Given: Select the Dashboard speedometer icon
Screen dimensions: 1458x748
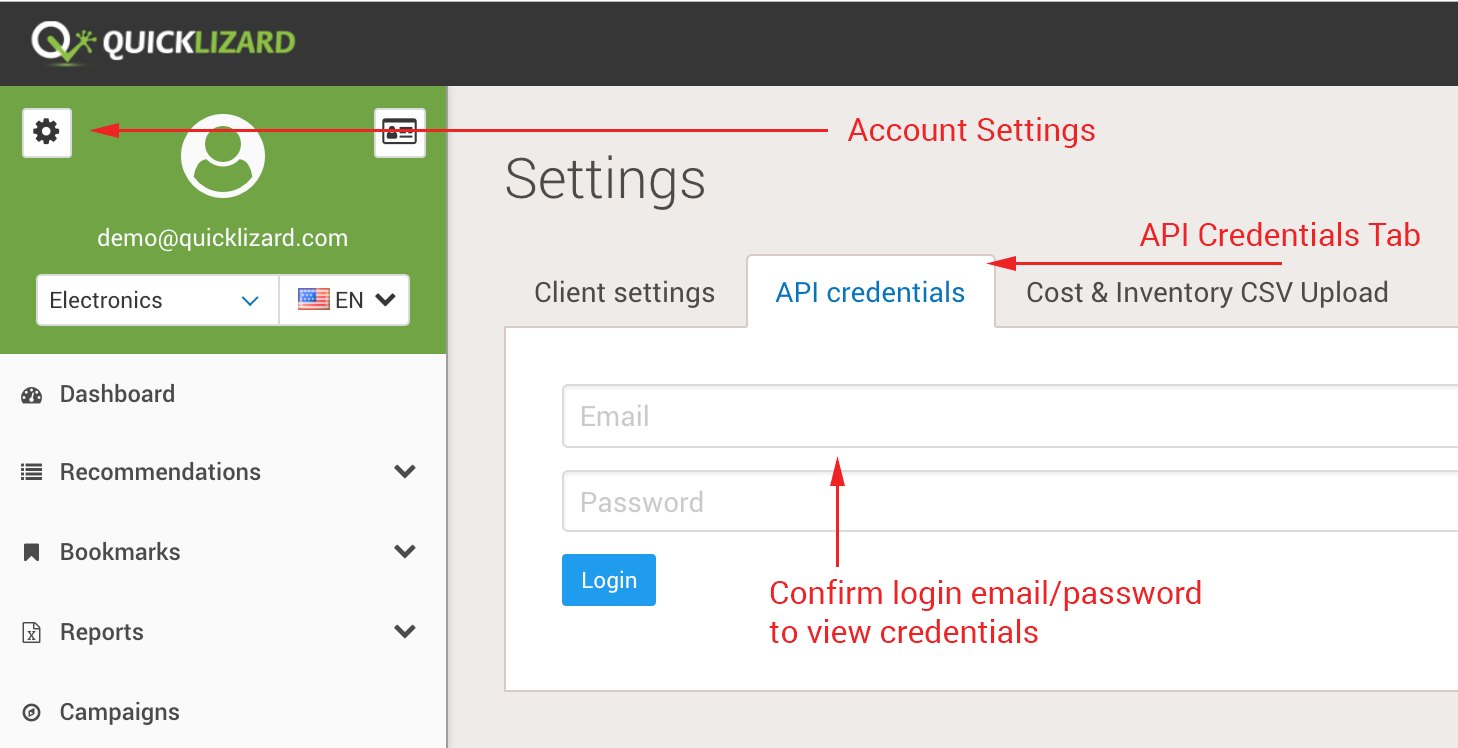Looking at the screenshot, I should tap(31, 394).
